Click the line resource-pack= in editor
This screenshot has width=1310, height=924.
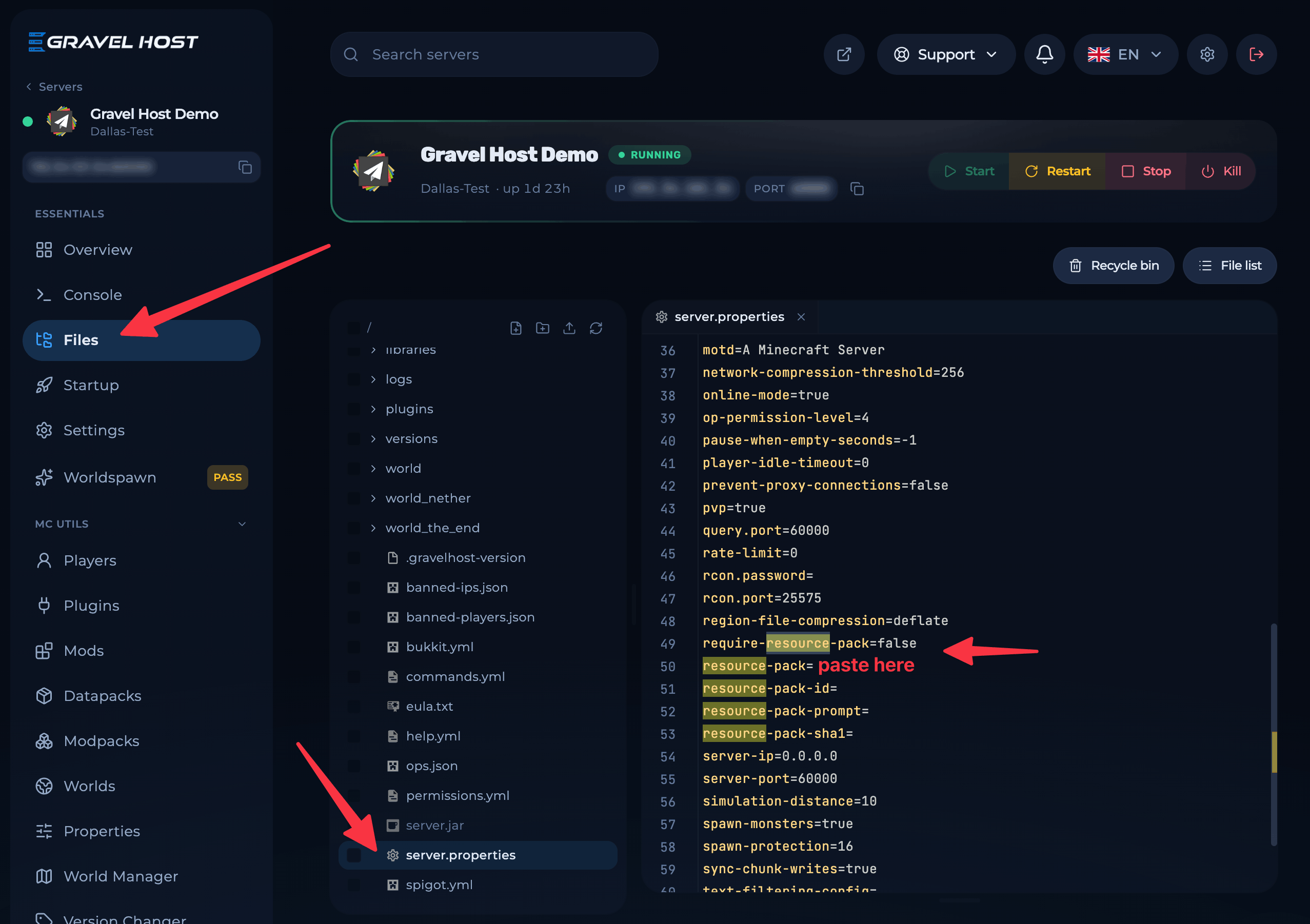tap(757, 666)
